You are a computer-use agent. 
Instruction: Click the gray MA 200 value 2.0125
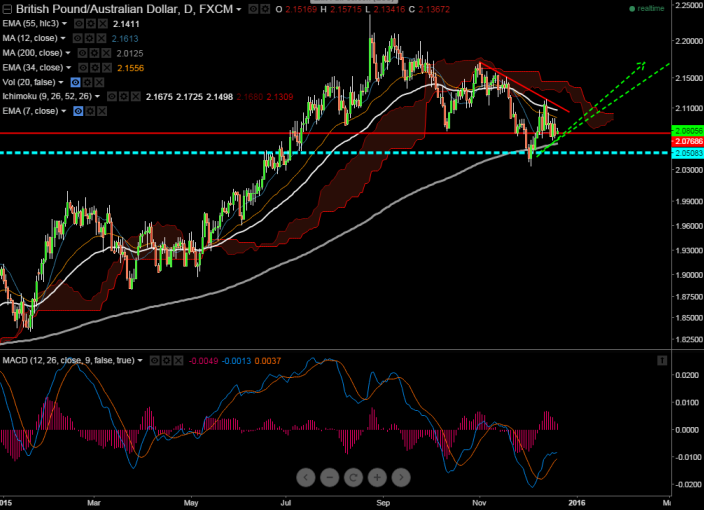(130, 53)
